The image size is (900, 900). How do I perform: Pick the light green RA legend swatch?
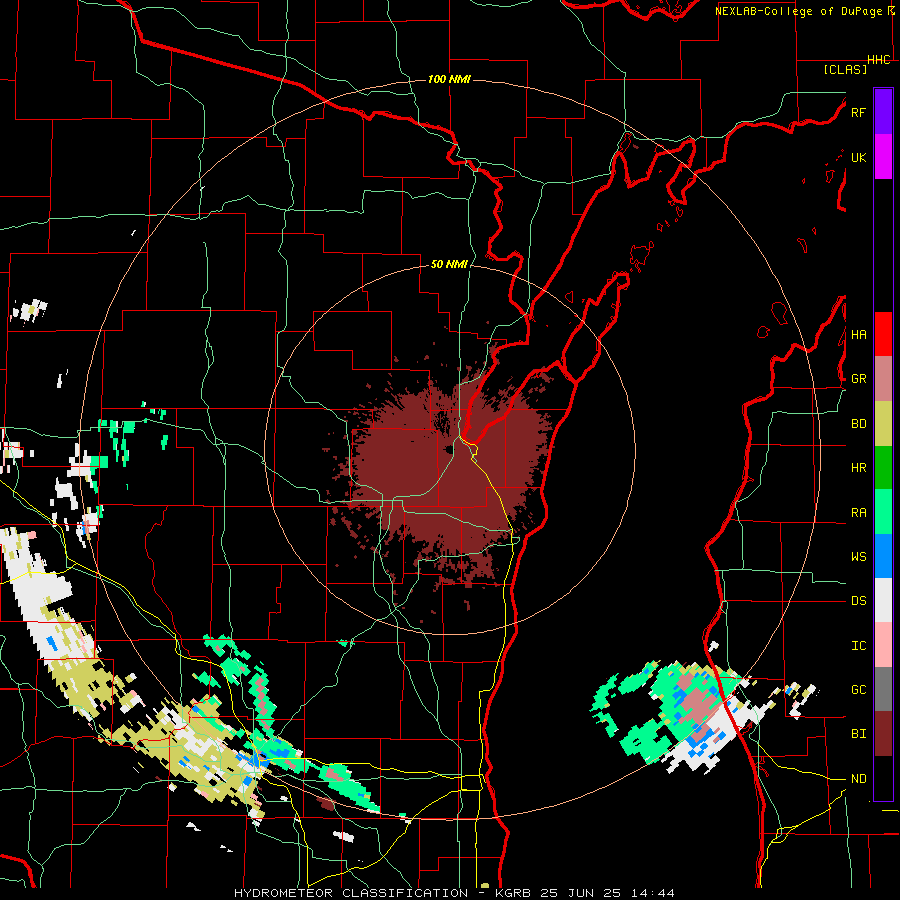883,512
